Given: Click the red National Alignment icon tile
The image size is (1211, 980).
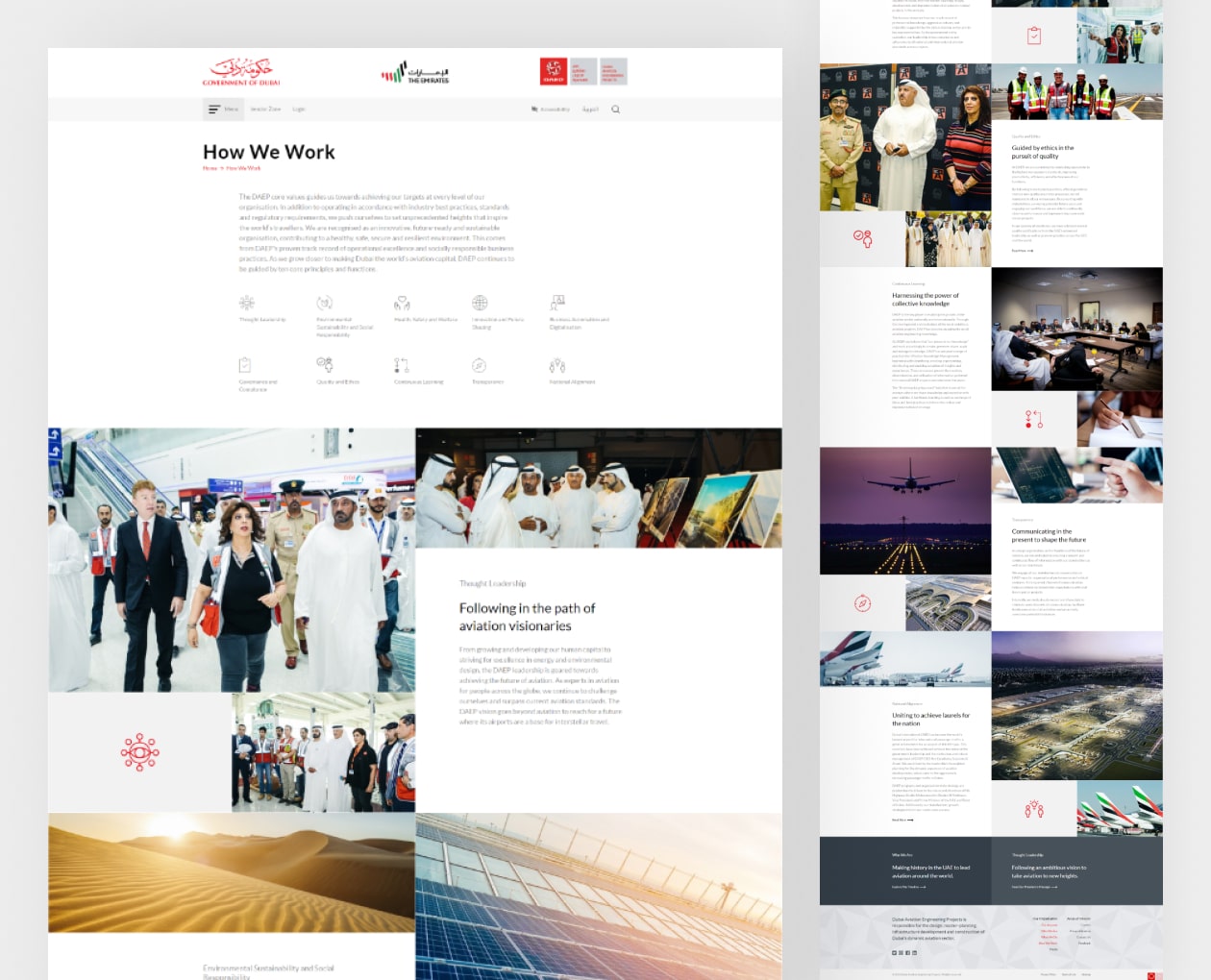Looking at the screenshot, I should [1034, 809].
